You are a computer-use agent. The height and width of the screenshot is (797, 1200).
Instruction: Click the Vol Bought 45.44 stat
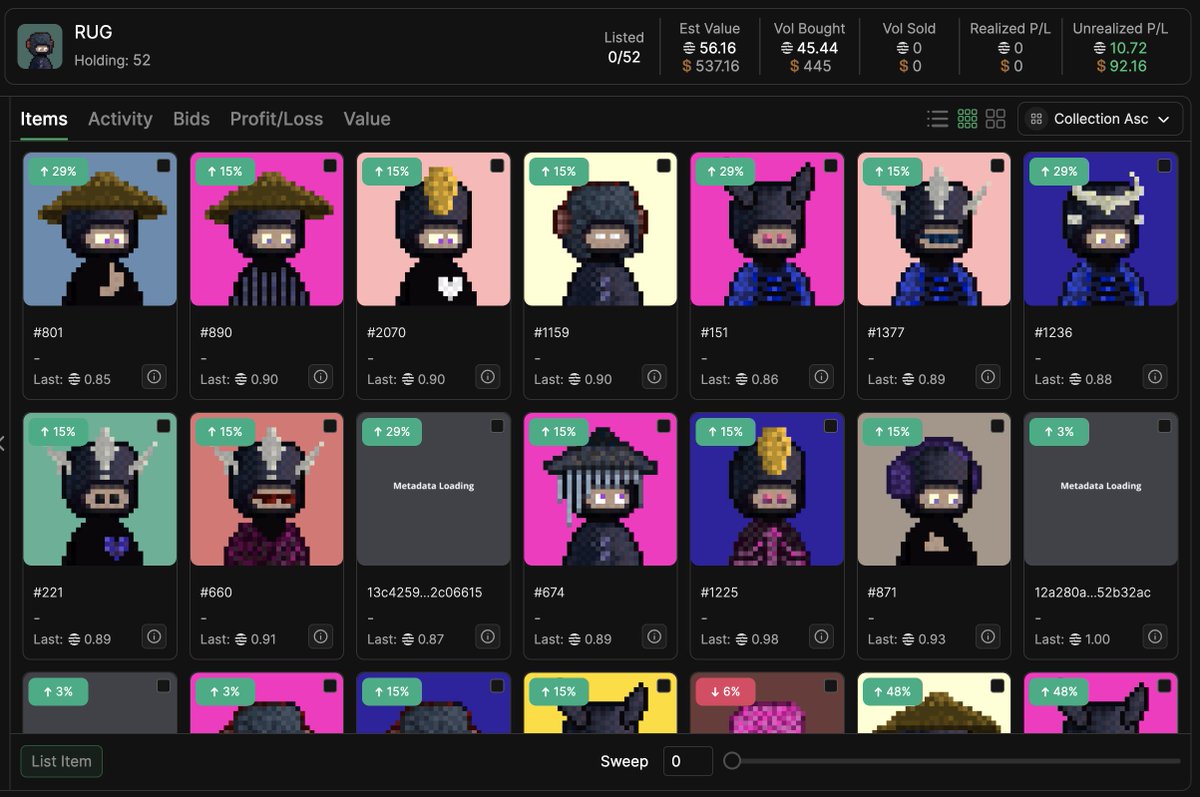click(x=809, y=47)
